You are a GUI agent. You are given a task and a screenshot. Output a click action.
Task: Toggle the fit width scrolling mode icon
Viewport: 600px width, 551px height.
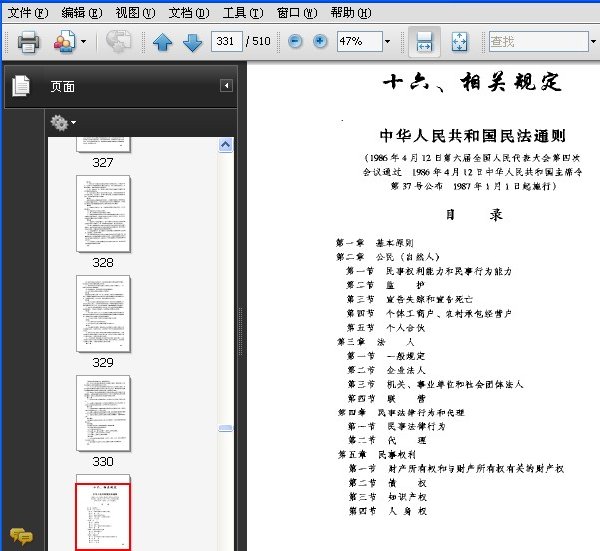[x=424, y=42]
